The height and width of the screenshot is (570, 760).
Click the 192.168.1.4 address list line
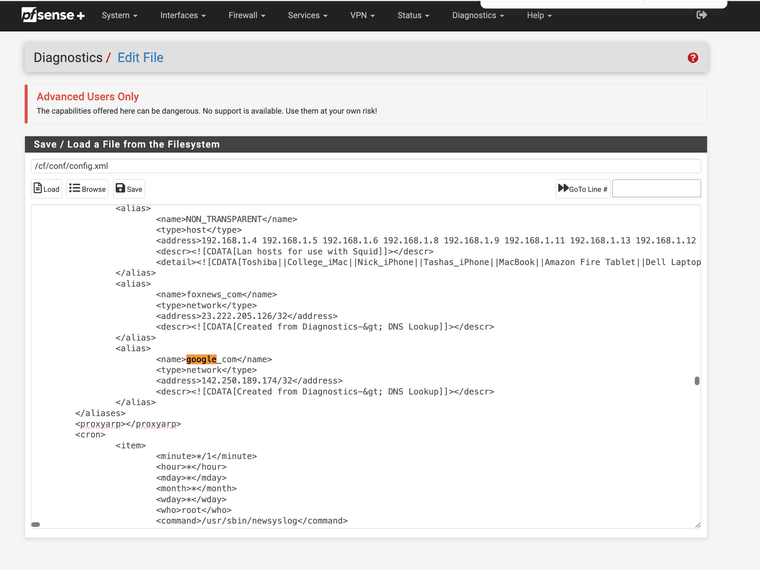tap(427, 240)
